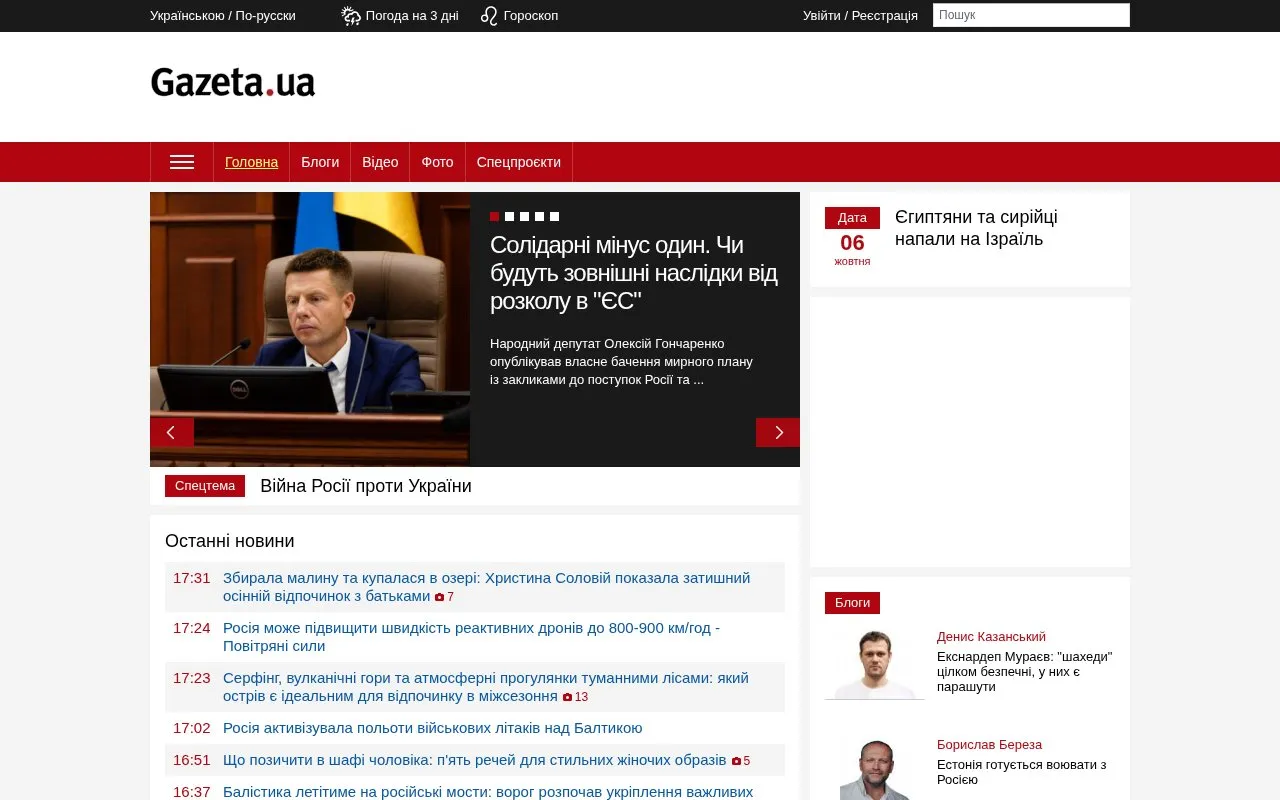This screenshot has width=1280, height=800.
Task: Switch language to Українською
Action: (187, 15)
